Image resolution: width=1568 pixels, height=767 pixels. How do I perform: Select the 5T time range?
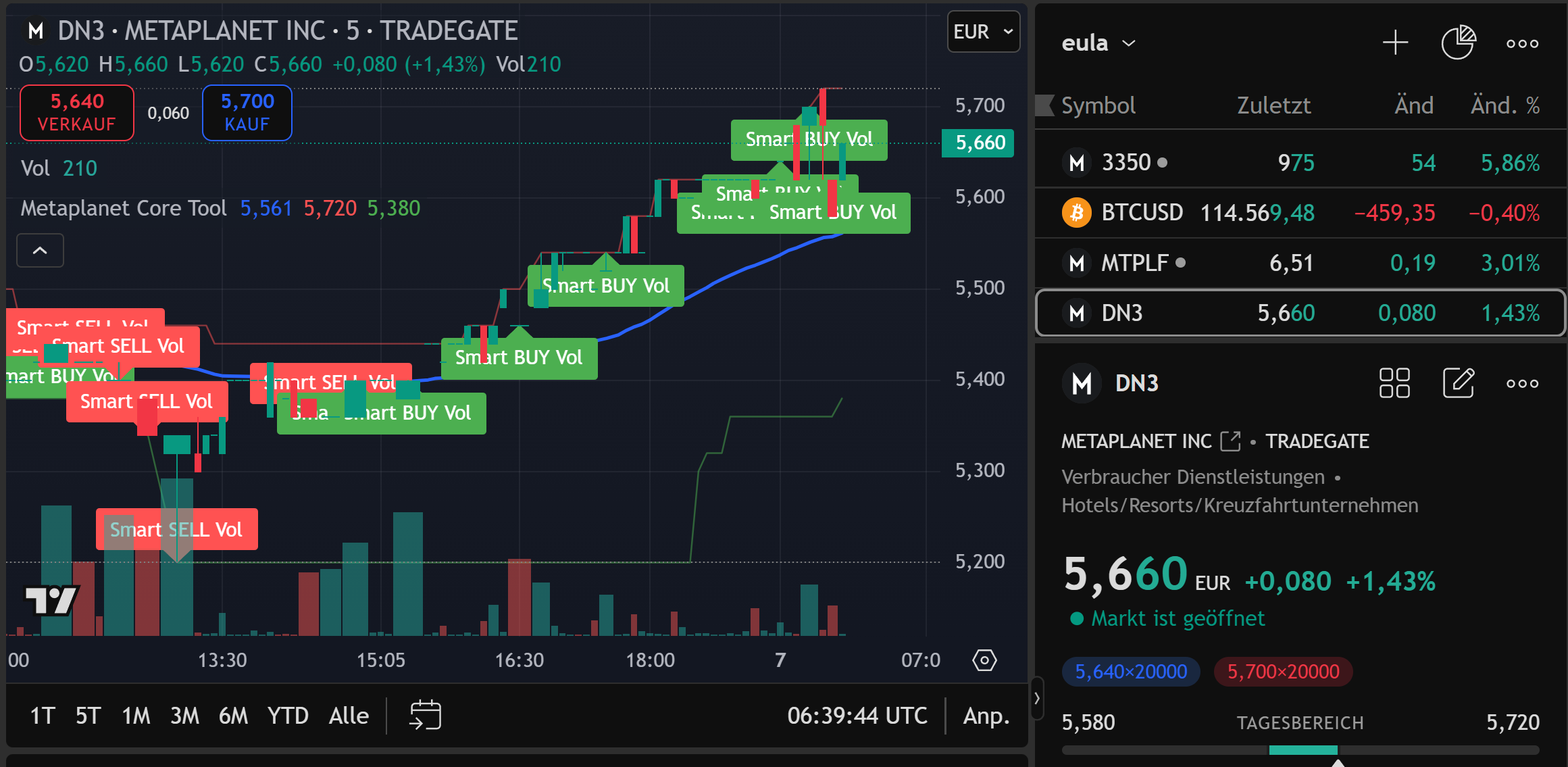[x=88, y=716]
